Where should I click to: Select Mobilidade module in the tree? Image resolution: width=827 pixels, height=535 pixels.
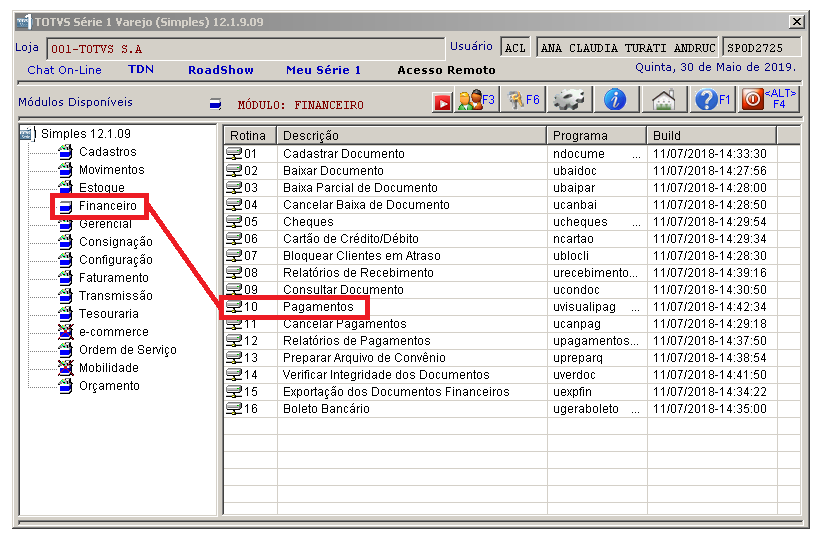click(x=109, y=368)
